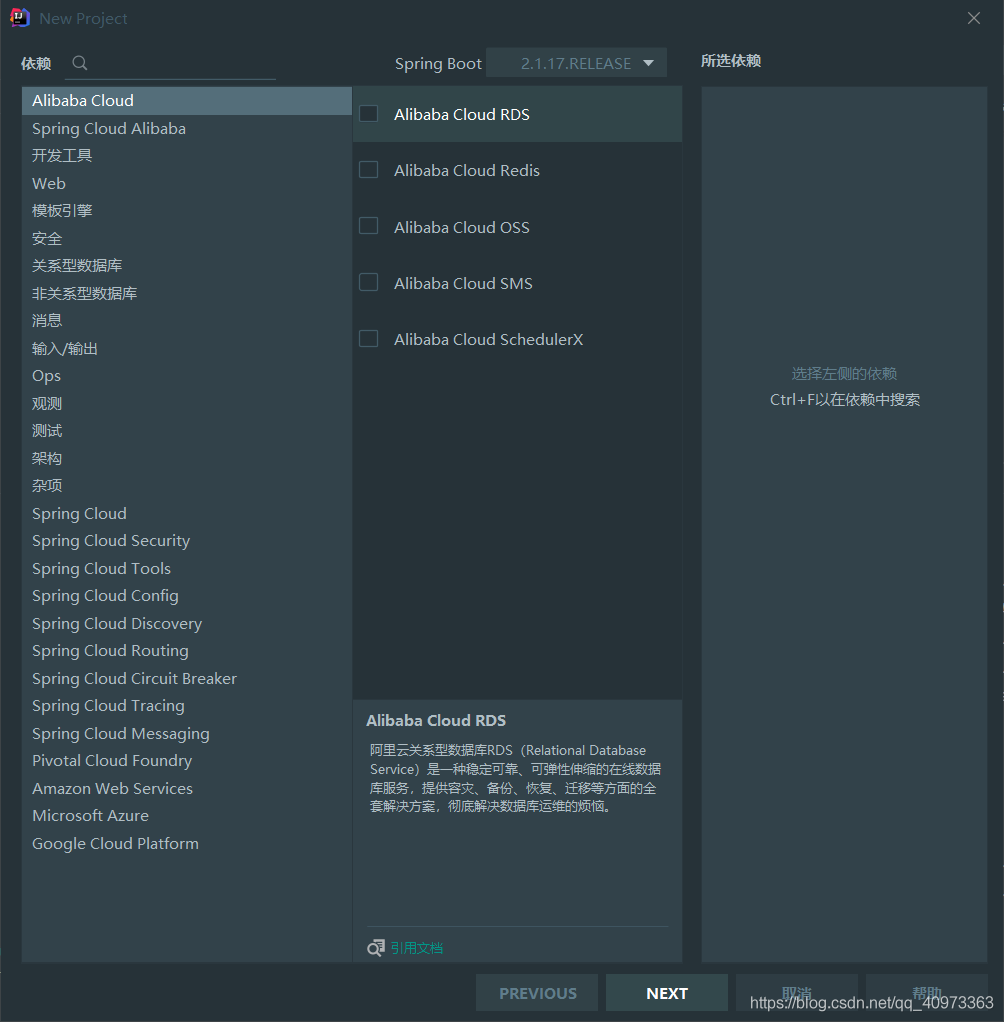Click the NEXT button

(x=666, y=992)
